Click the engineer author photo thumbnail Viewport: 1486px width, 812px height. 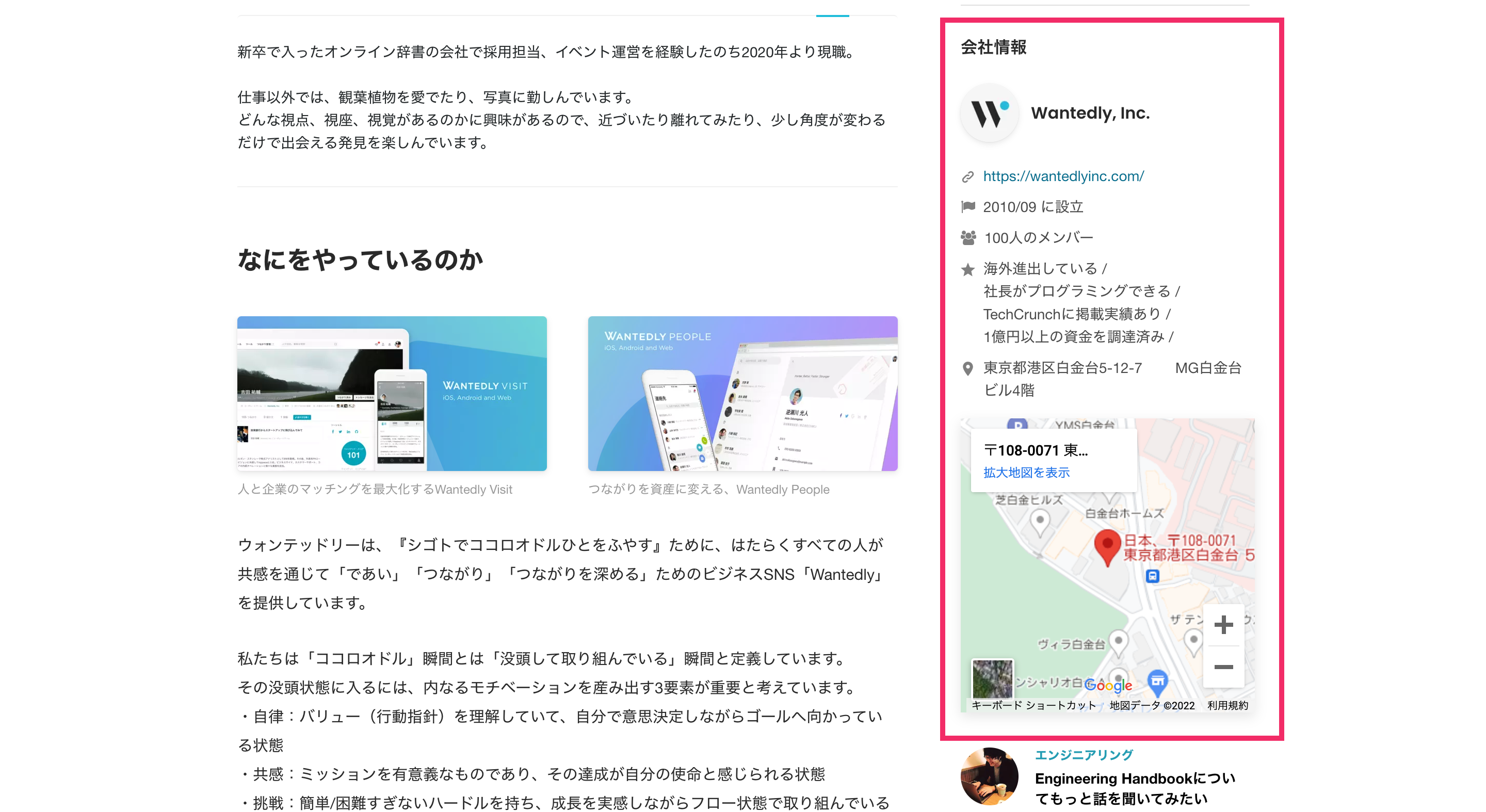(989, 776)
